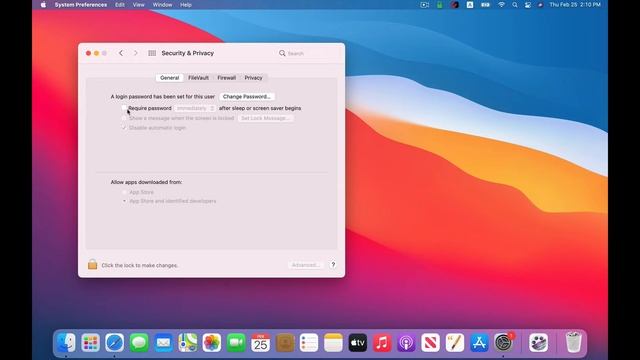Viewport: 640px width, 360px height.
Task: Open the Apple menu
Action: (x=43, y=5)
